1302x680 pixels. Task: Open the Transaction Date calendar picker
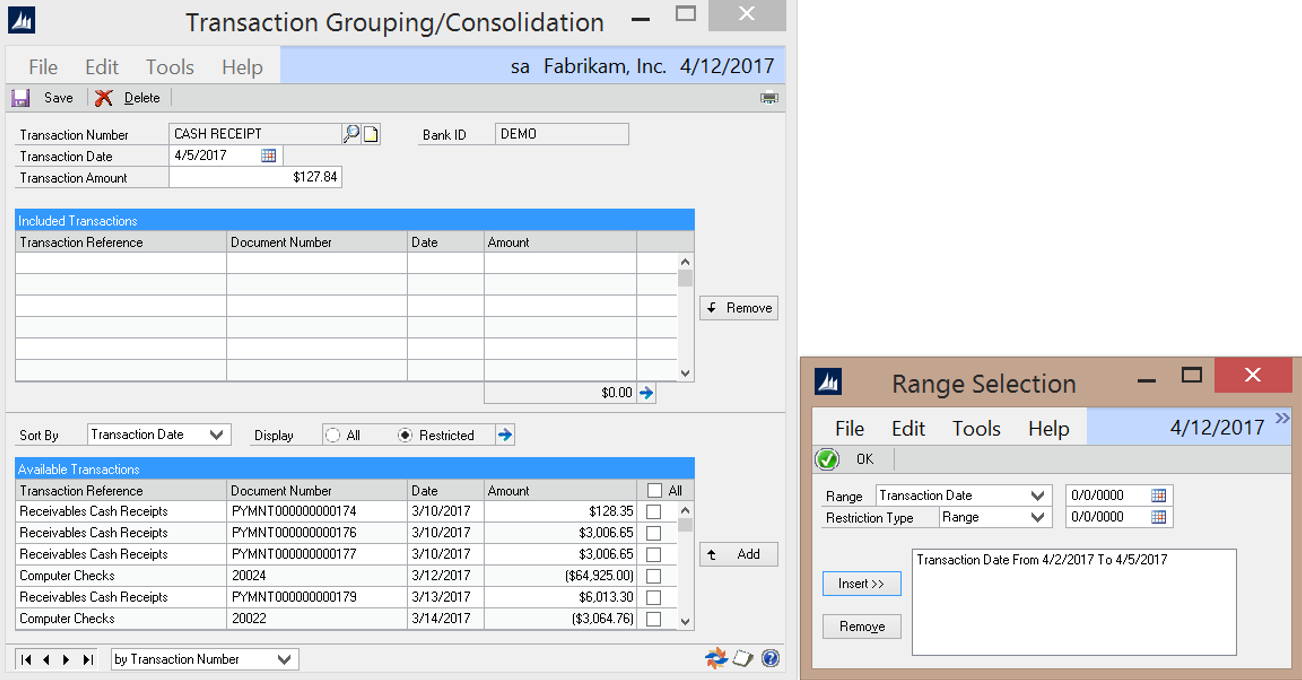point(269,156)
